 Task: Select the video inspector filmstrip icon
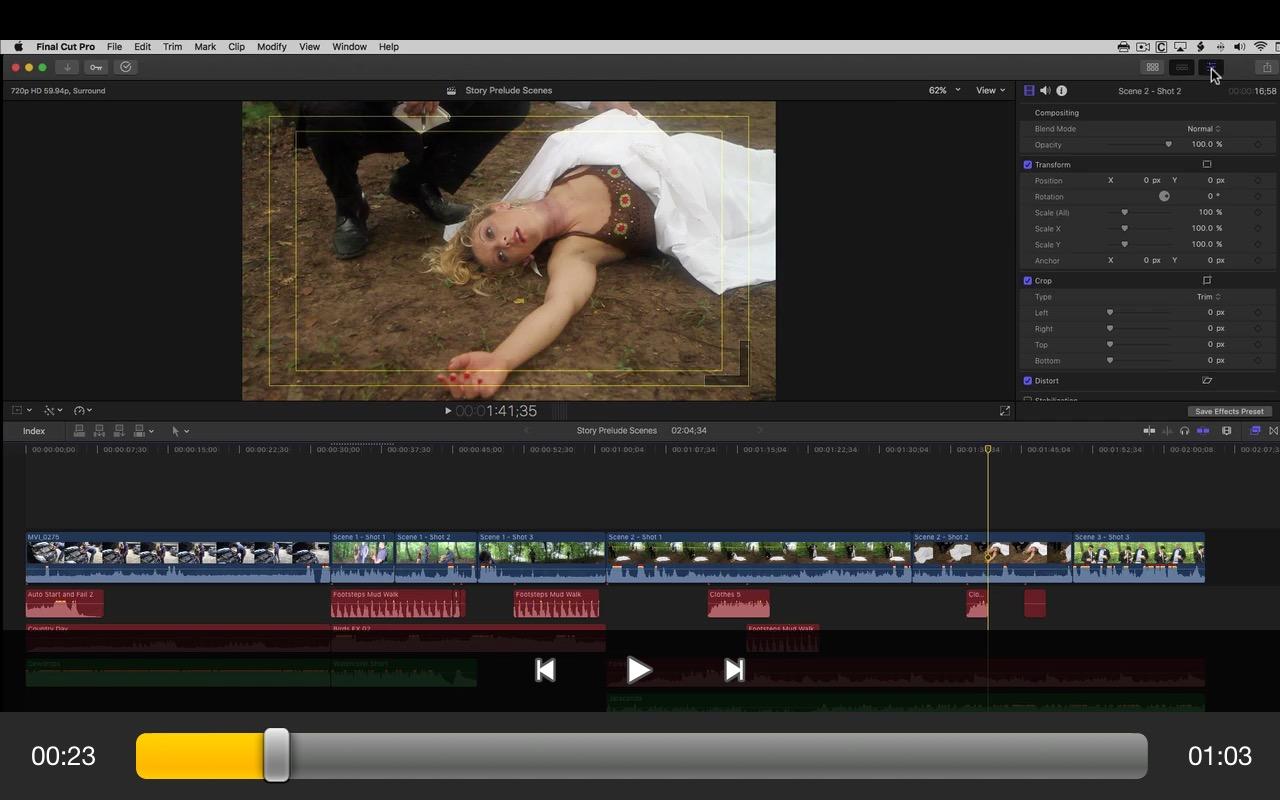1029,91
